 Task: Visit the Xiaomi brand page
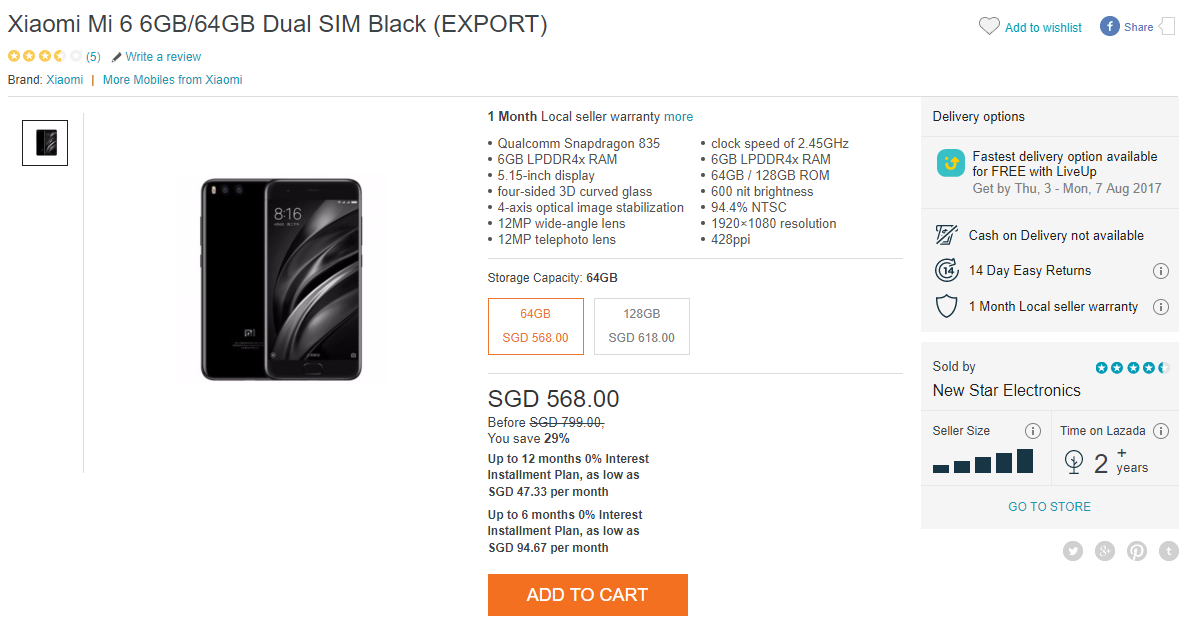64,79
